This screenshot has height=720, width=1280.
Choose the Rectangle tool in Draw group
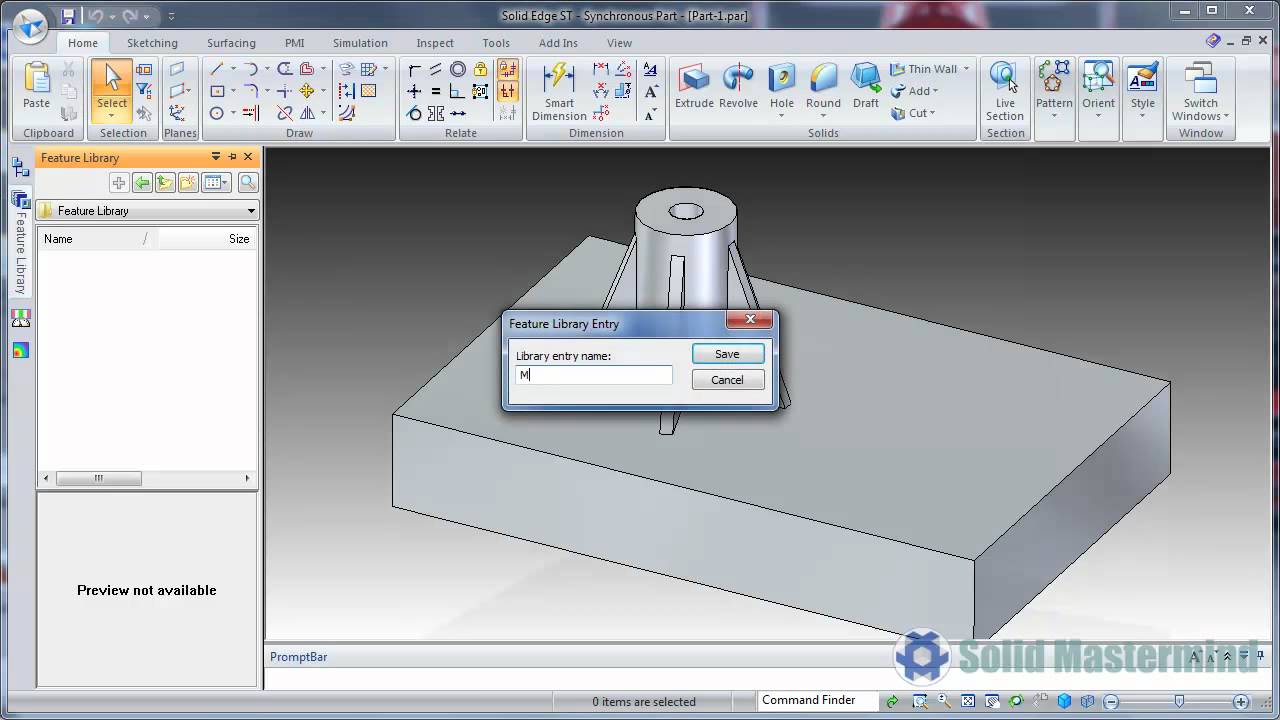[x=217, y=91]
